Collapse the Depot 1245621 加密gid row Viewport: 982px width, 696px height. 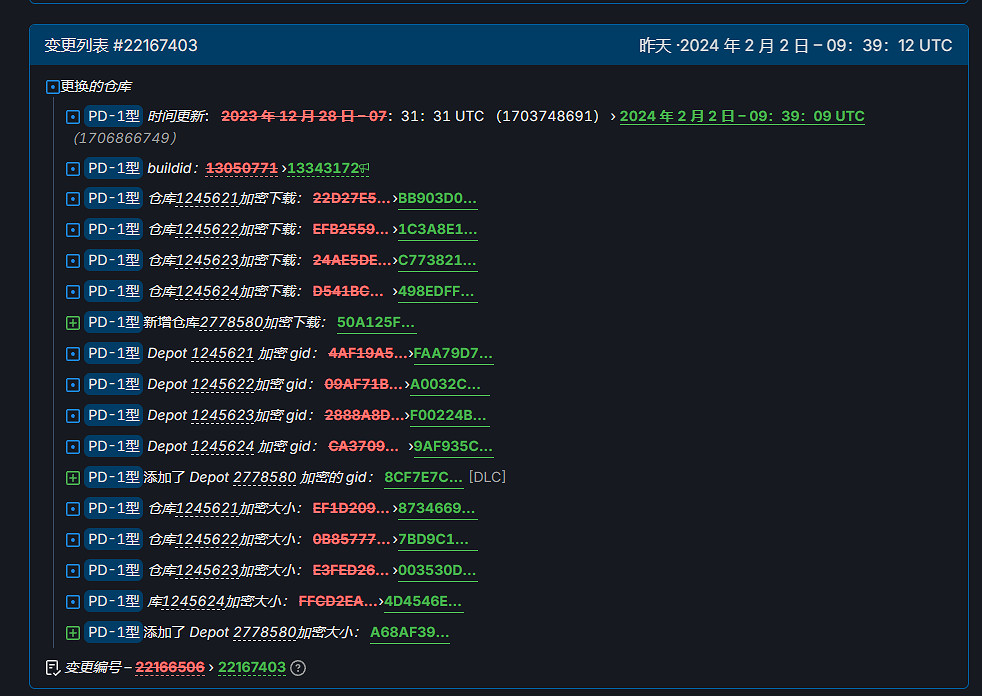[x=71, y=353]
